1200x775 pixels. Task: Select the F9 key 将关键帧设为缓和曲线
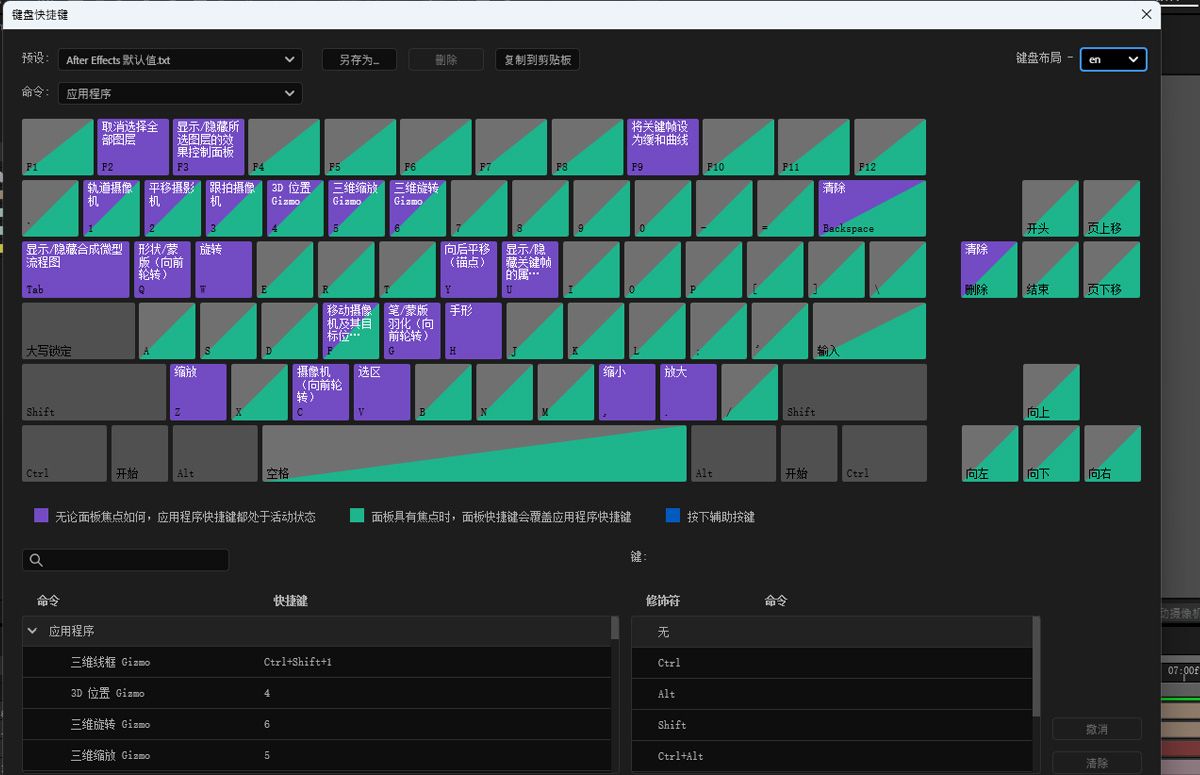point(662,147)
